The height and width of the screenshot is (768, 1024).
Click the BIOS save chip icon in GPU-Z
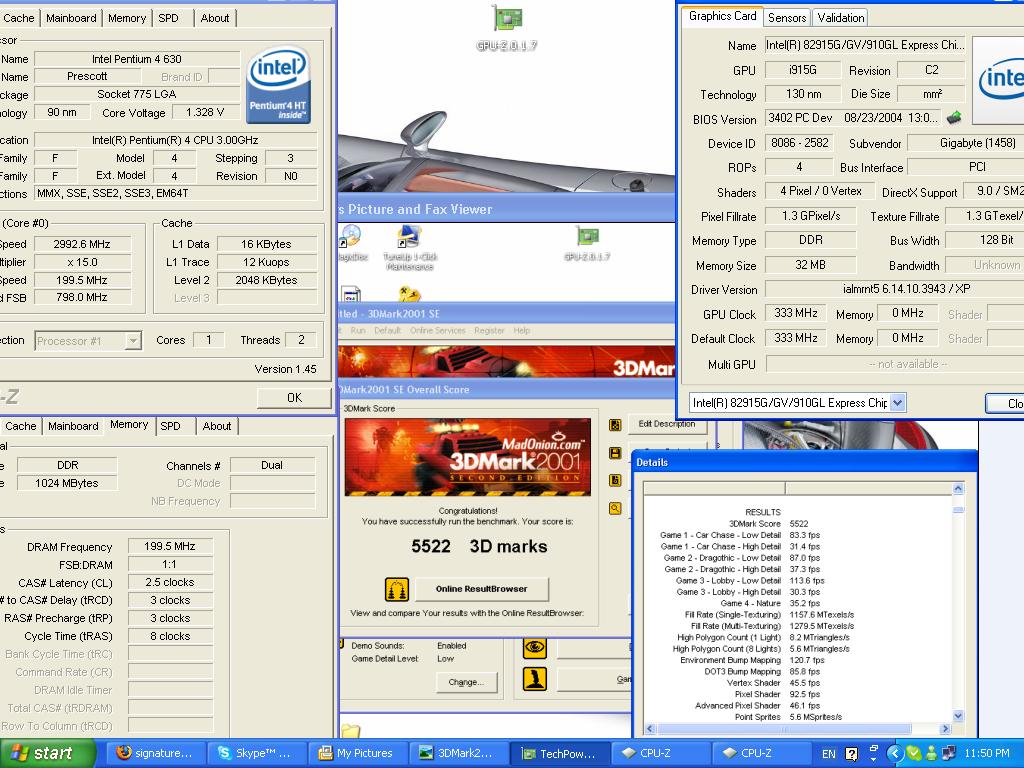pyautogui.click(x=954, y=118)
